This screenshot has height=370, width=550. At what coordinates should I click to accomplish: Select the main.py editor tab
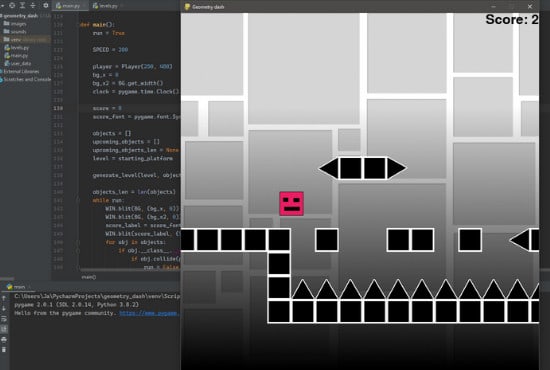[69, 6]
